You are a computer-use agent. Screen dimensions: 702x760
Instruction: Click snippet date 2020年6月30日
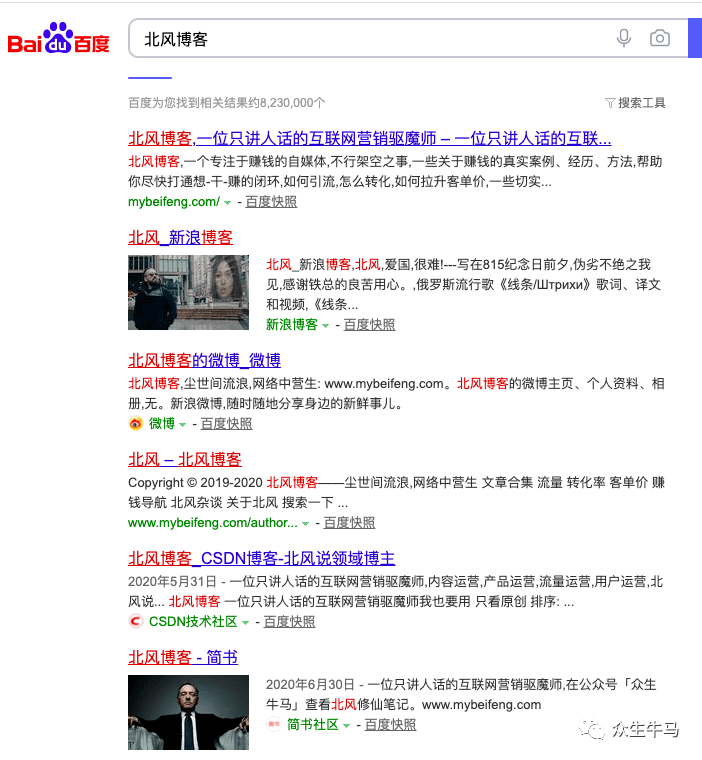click(310, 684)
